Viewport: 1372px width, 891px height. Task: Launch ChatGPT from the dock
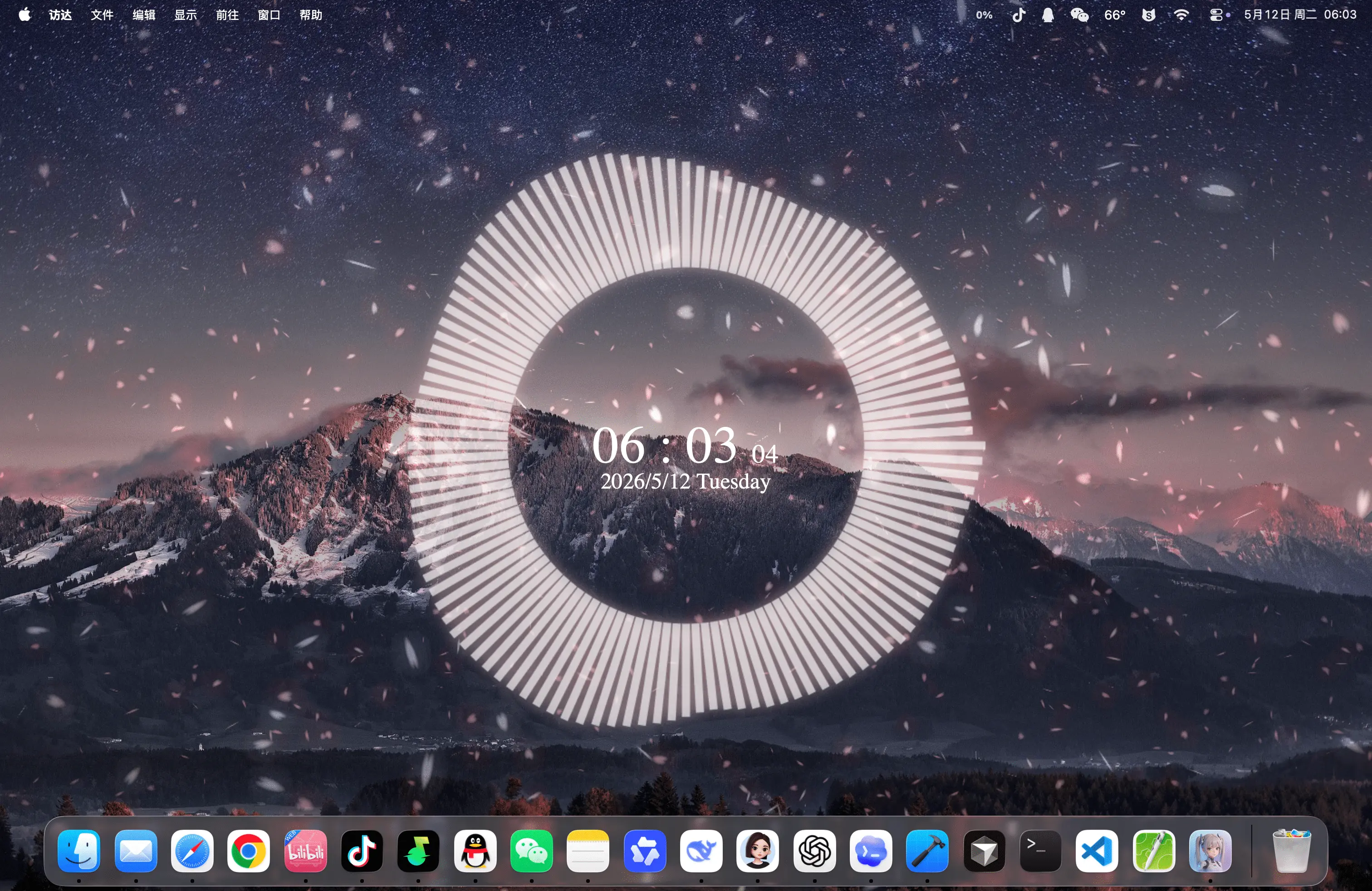click(x=813, y=851)
